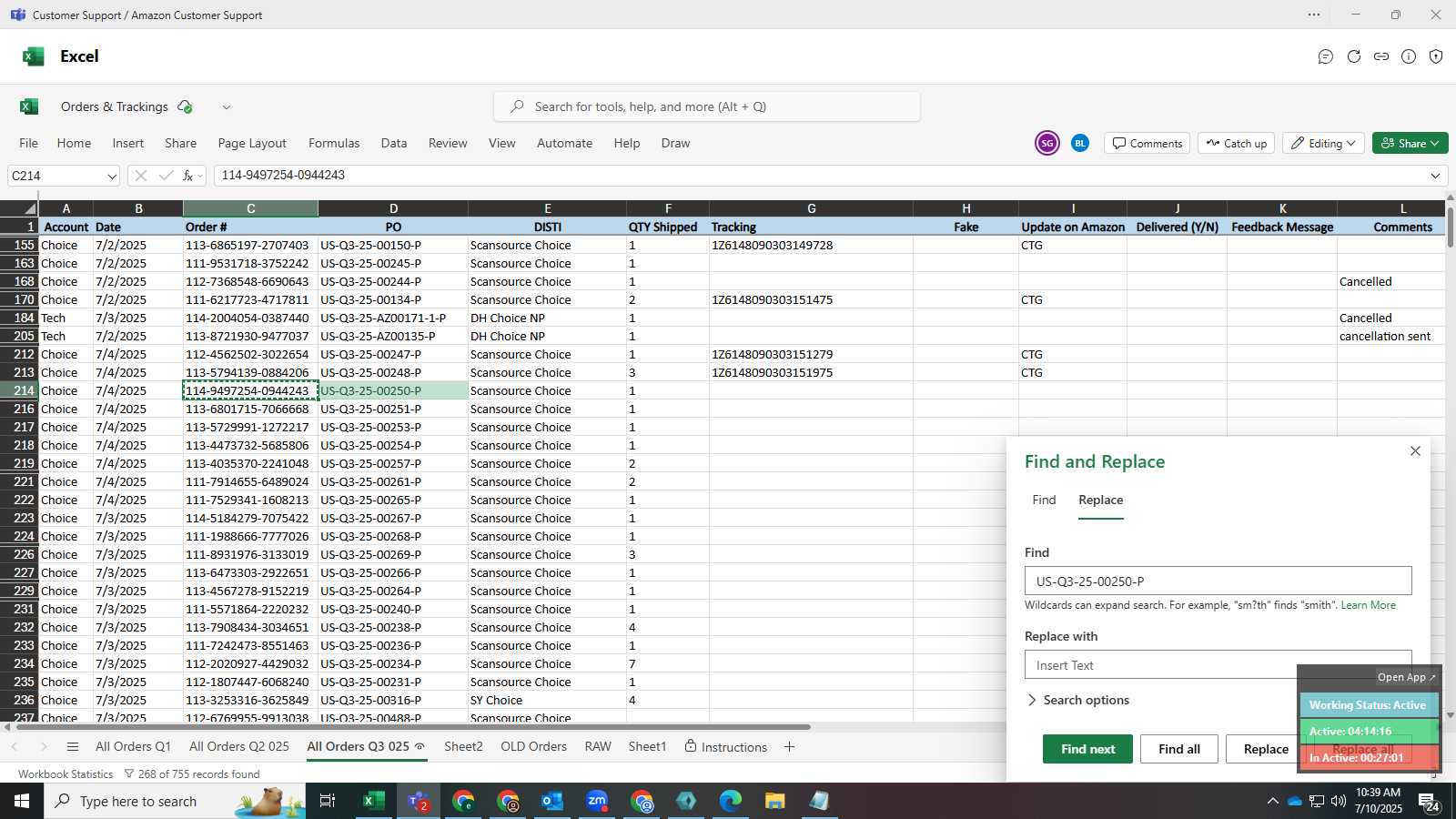Open Task View on the taskbar

point(328,801)
